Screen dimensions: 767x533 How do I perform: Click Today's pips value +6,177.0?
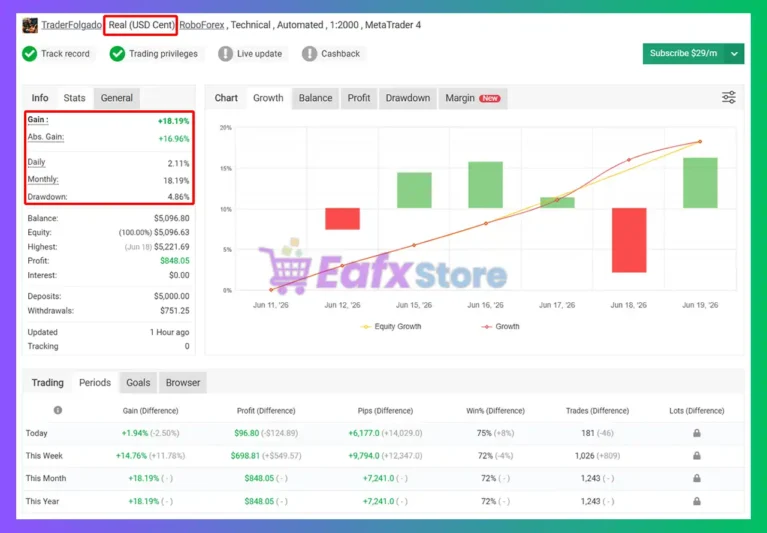363,433
